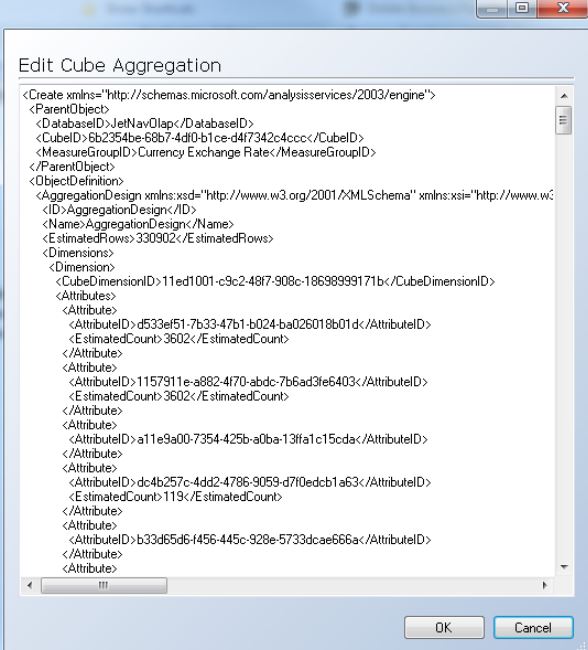Click the empty horizontal scrollbar track area
The height and width of the screenshot is (650, 588).
(x=352, y=585)
